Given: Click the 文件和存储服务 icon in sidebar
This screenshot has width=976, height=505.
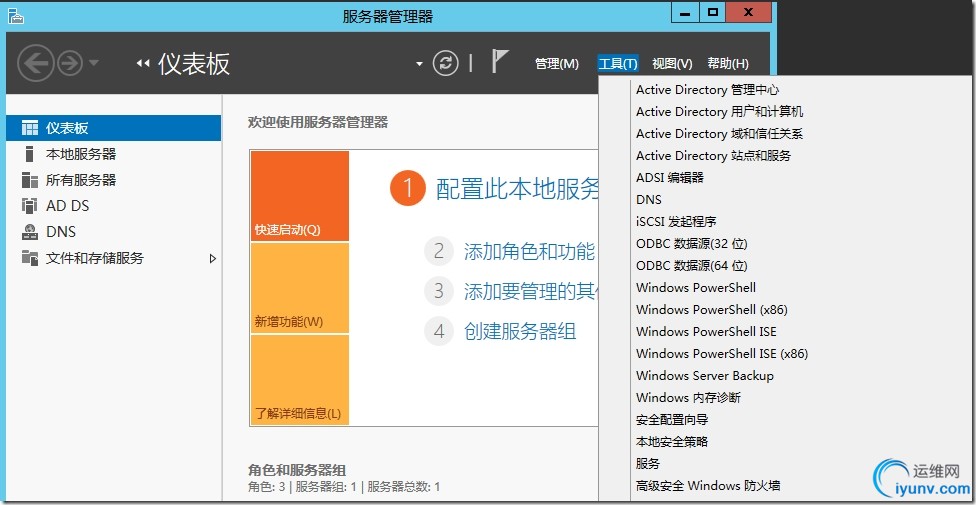Looking at the screenshot, I should (29, 258).
